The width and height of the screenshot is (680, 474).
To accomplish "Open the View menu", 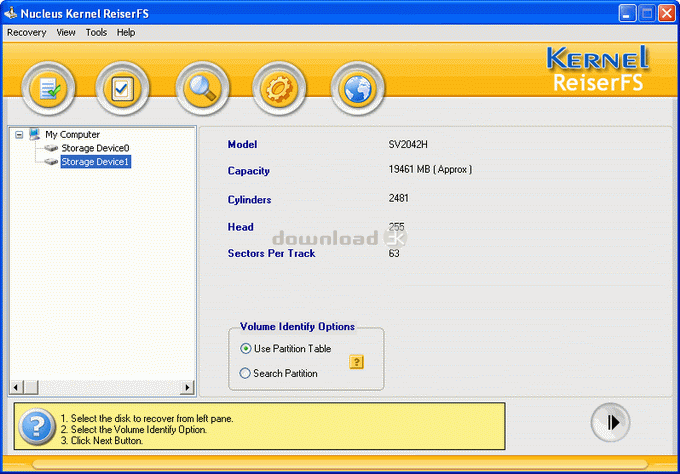I will click(x=66, y=33).
